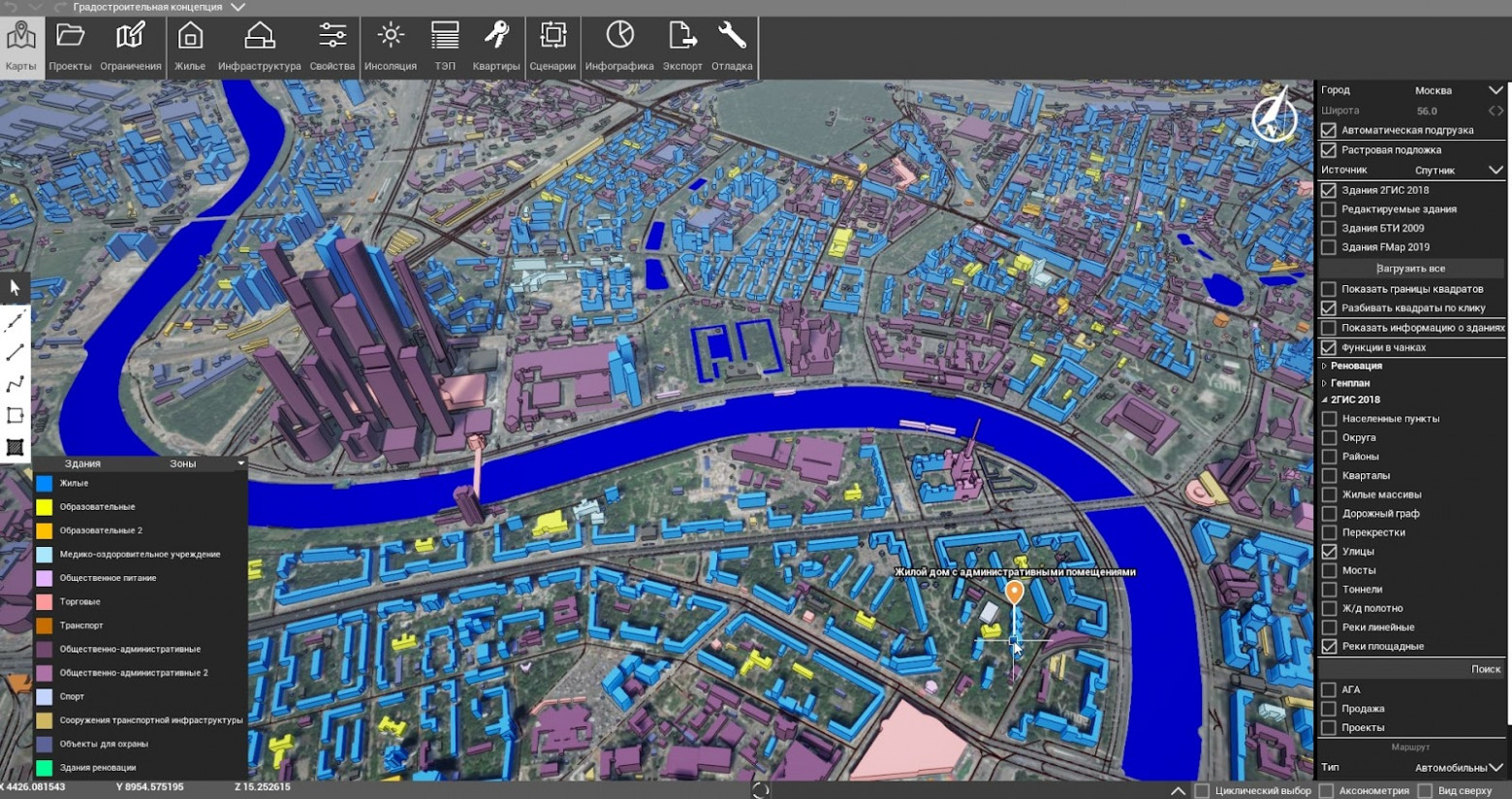This screenshot has height=799, width=1512.
Task: Toggle the Улицы layer checkbox
Action: [x=1329, y=552]
